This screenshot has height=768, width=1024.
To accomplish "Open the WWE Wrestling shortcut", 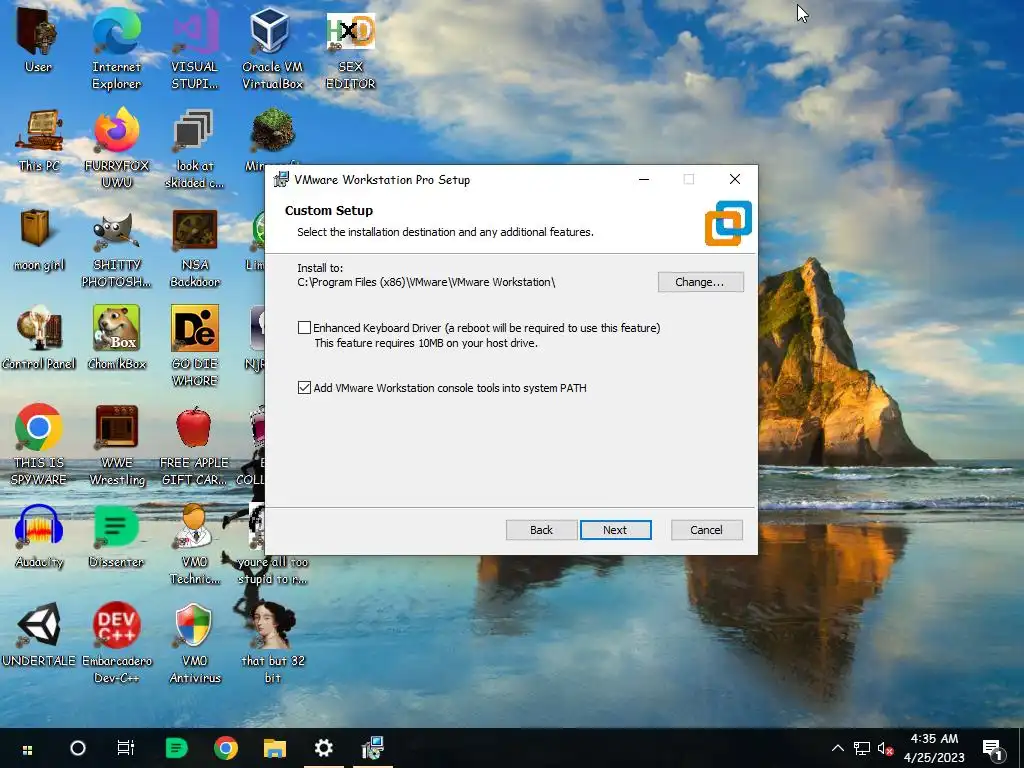I will click(116, 445).
